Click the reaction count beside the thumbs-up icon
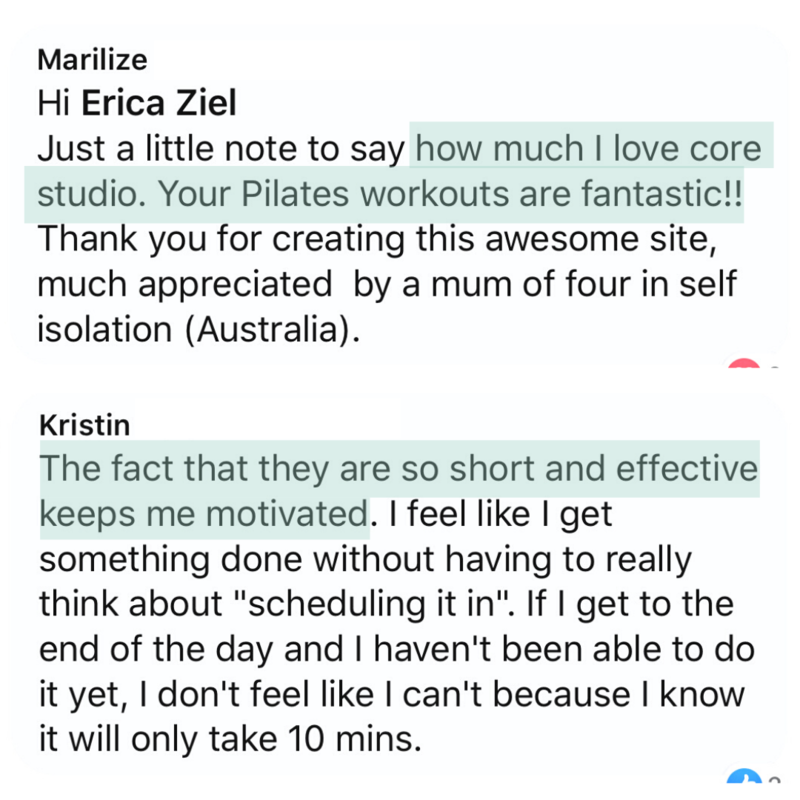The height and width of the screenshot is (800, 800). pyautogui.click(x=774, y=778)
